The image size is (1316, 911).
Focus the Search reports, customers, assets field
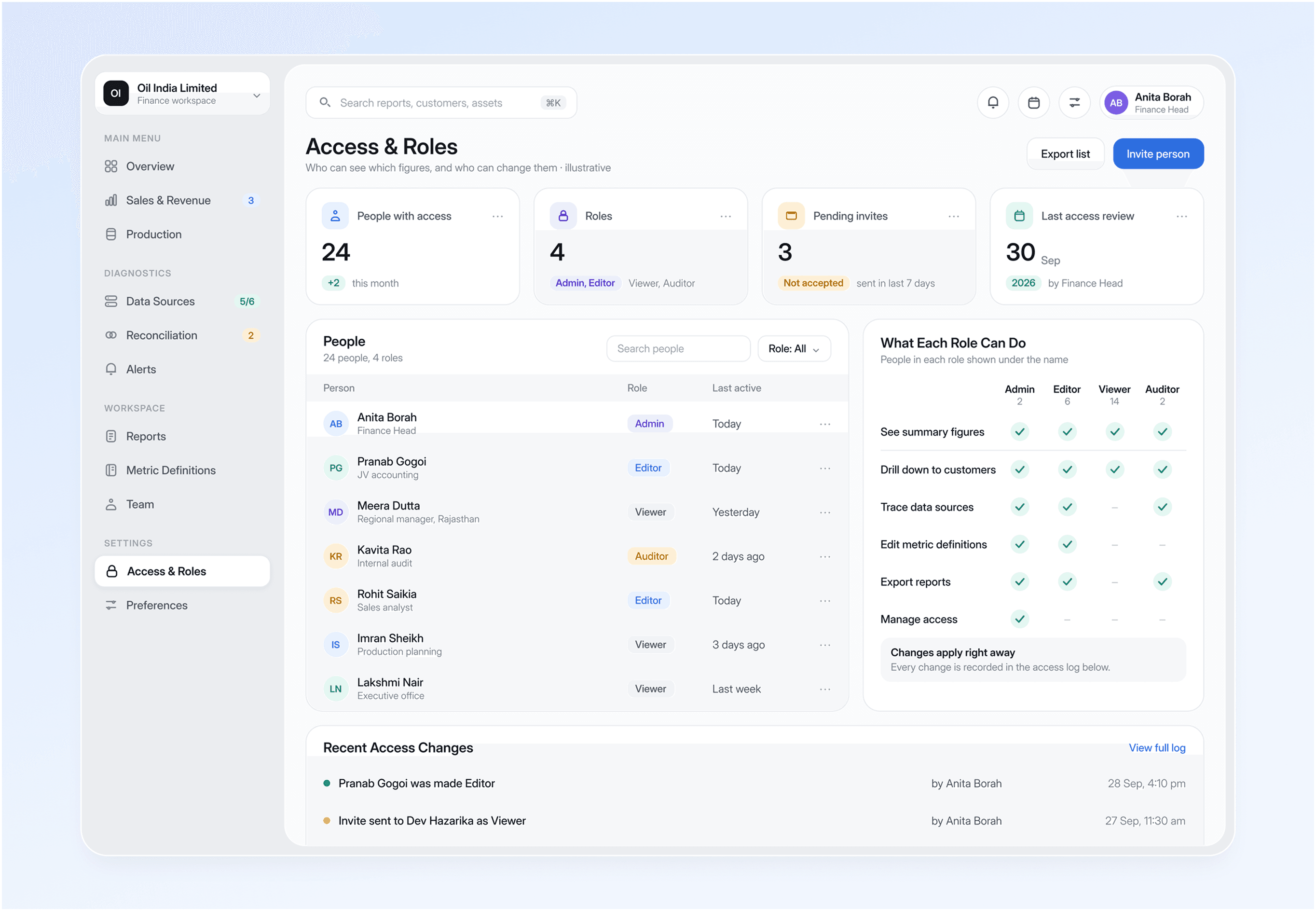click(440, 103)
